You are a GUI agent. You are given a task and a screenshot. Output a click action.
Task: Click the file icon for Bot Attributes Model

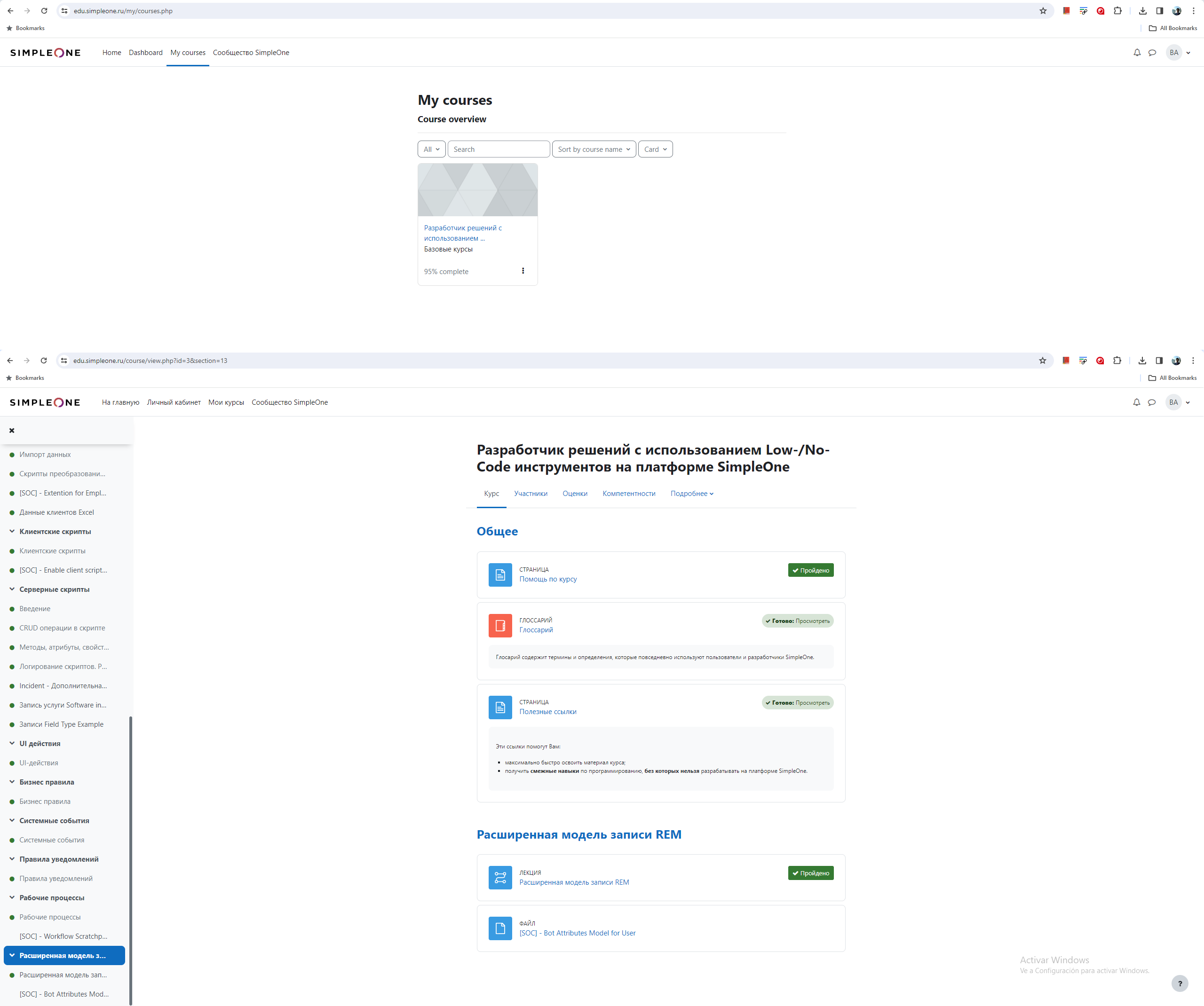tap(499, 928)
